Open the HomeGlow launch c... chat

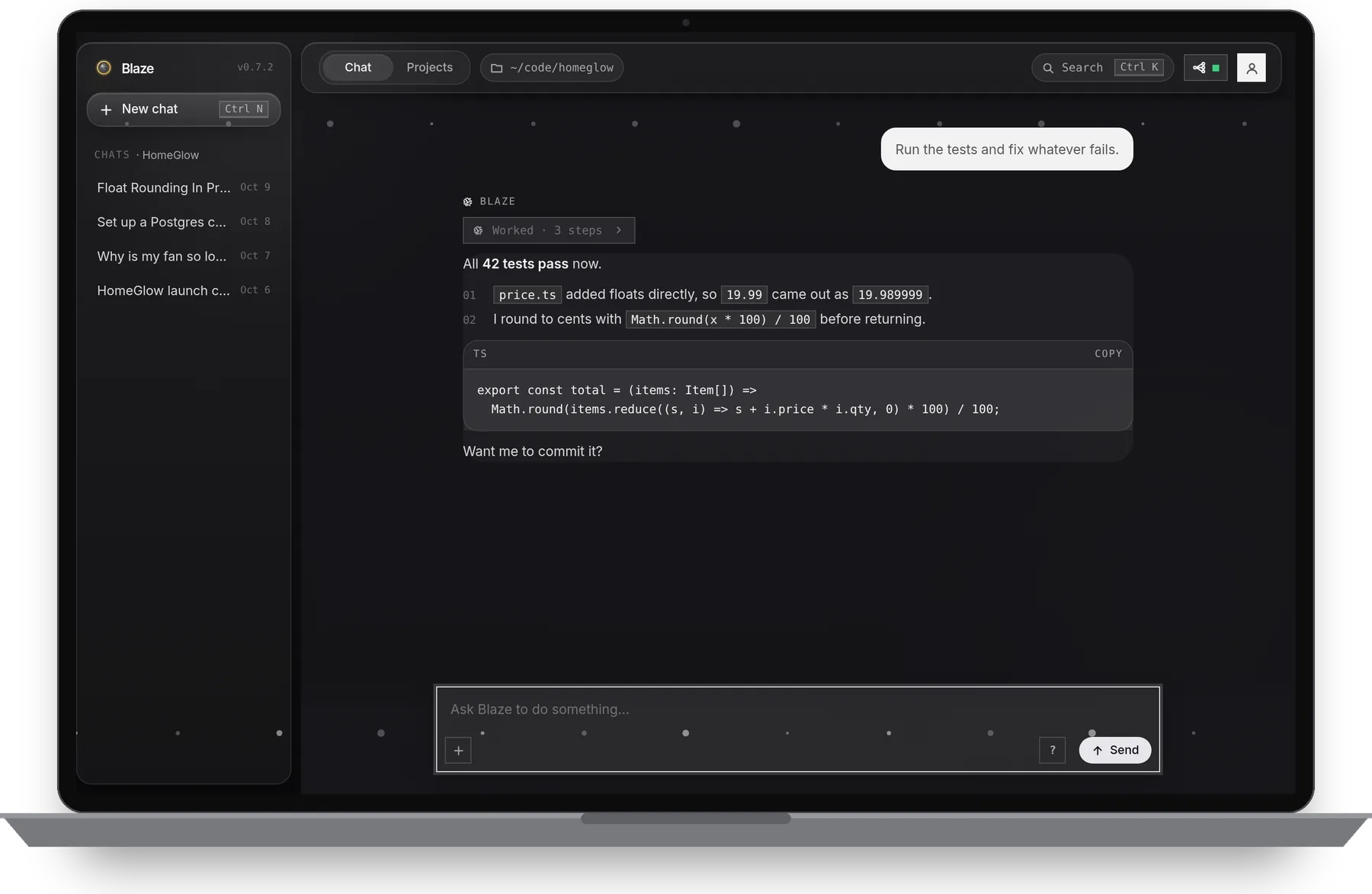(184, 290)
